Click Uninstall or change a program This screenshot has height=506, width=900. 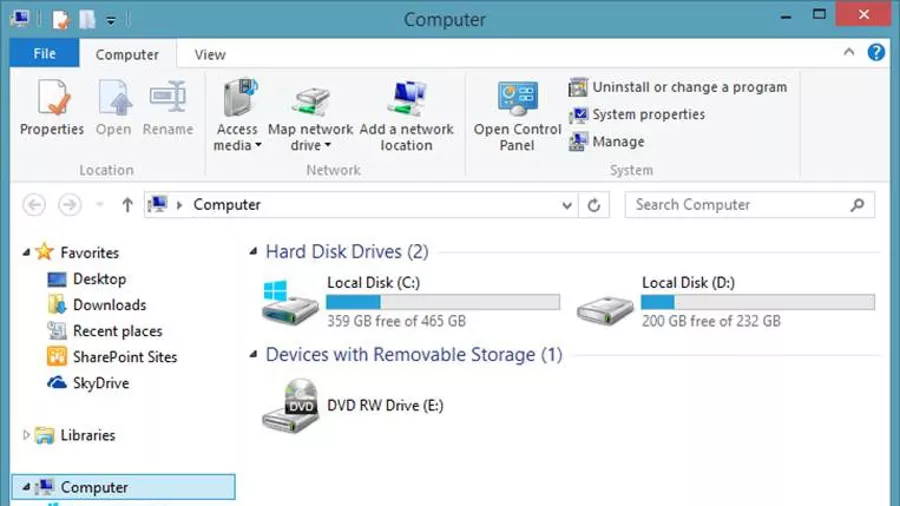[x=678, y=87]
